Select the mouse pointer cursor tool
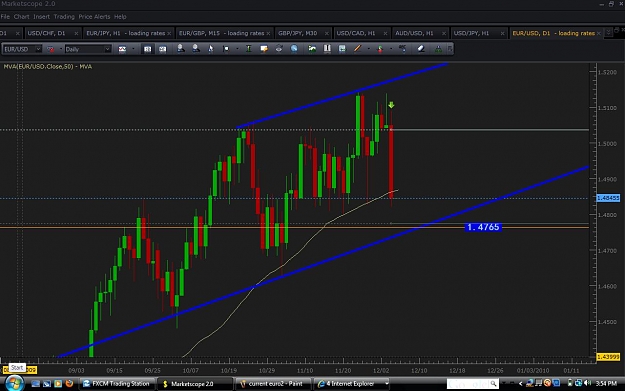 click(x=211, y=49)
